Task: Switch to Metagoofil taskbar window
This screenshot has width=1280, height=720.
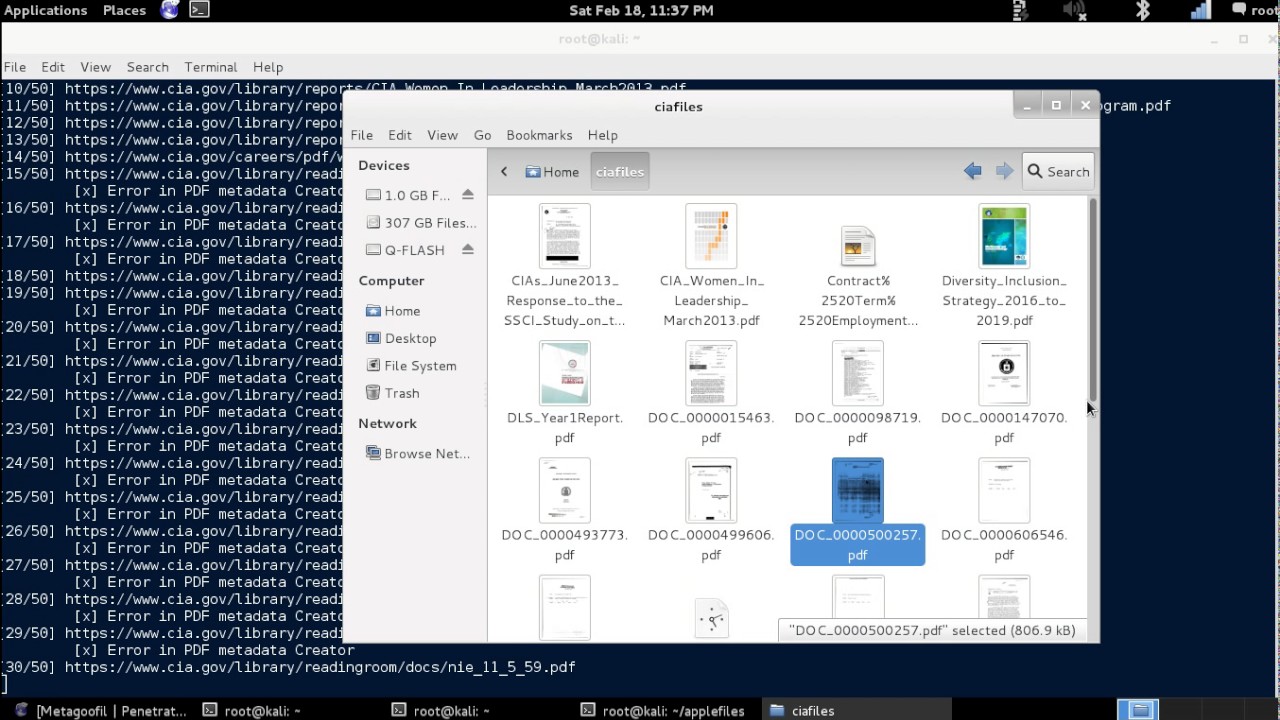Action: pyautogui.click(x=101, y=711)
